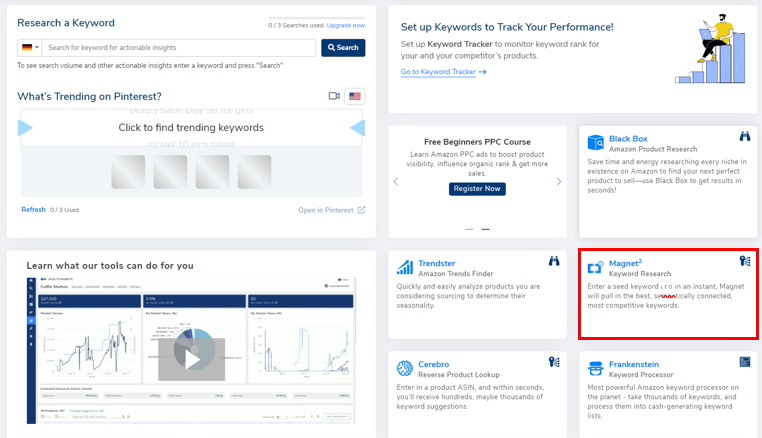Click 'Learn what our tools can do for you' heading
Viewport: 762px width, 438px height.
110,265
